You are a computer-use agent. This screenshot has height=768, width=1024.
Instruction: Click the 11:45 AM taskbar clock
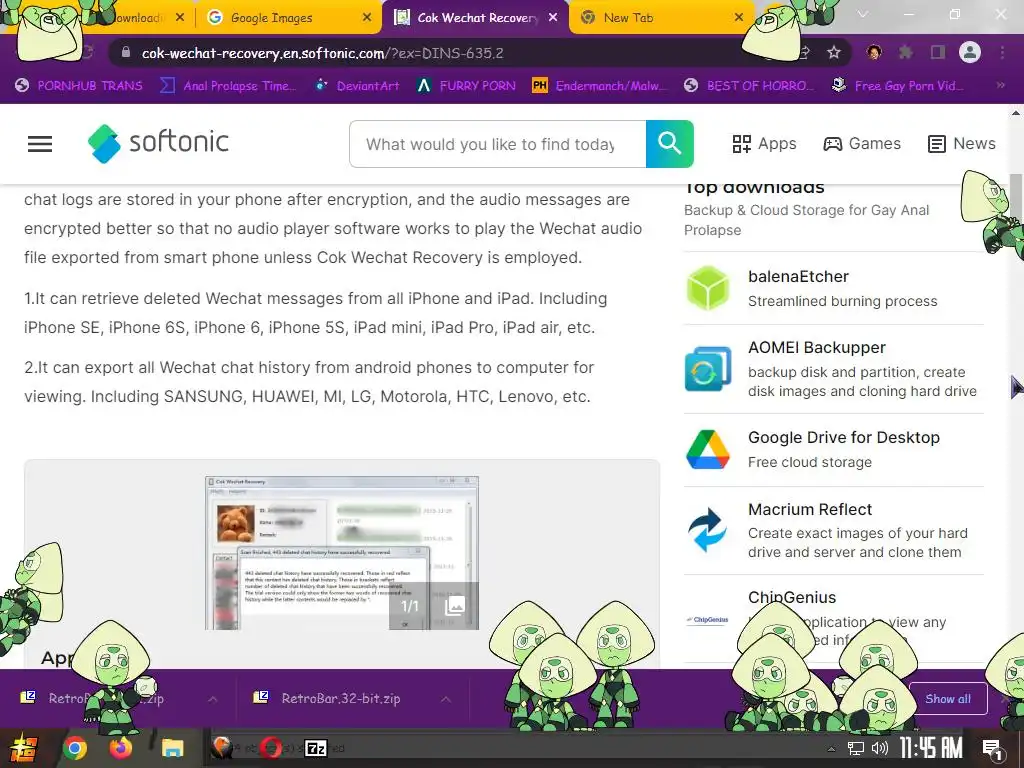tap(931, 748)
